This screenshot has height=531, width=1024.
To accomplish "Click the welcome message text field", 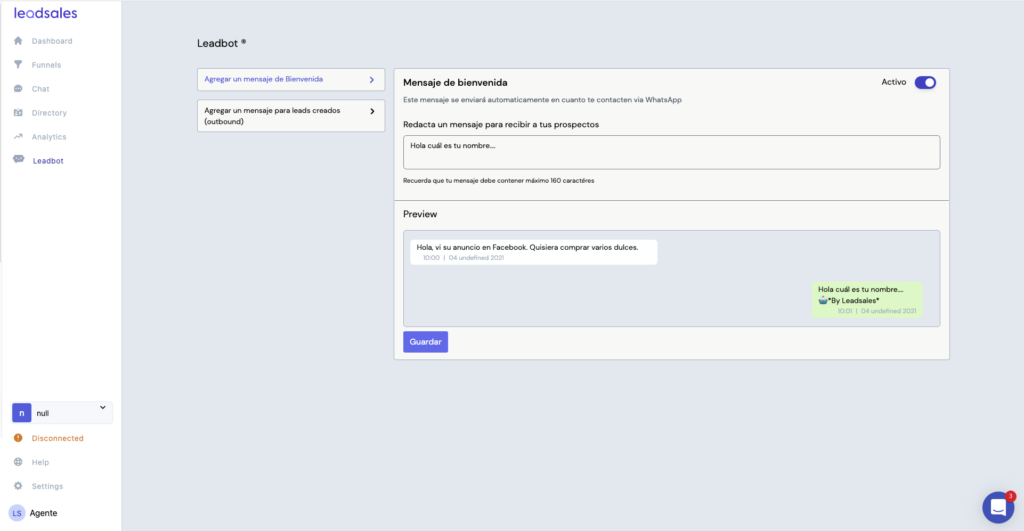I will point(671,152).
